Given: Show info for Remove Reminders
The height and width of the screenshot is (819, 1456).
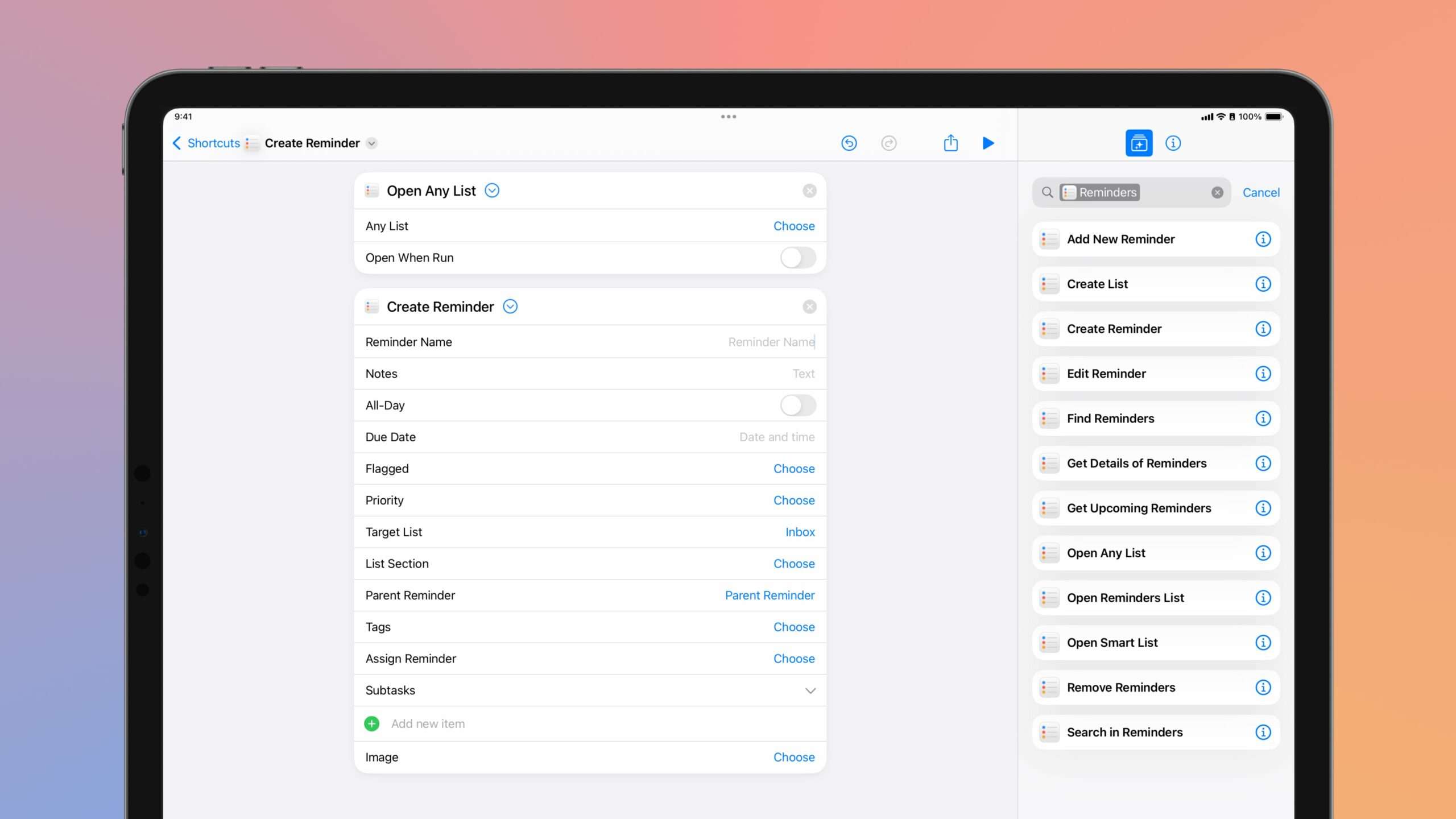Looking at the screenshot, I should point(1263,688).
